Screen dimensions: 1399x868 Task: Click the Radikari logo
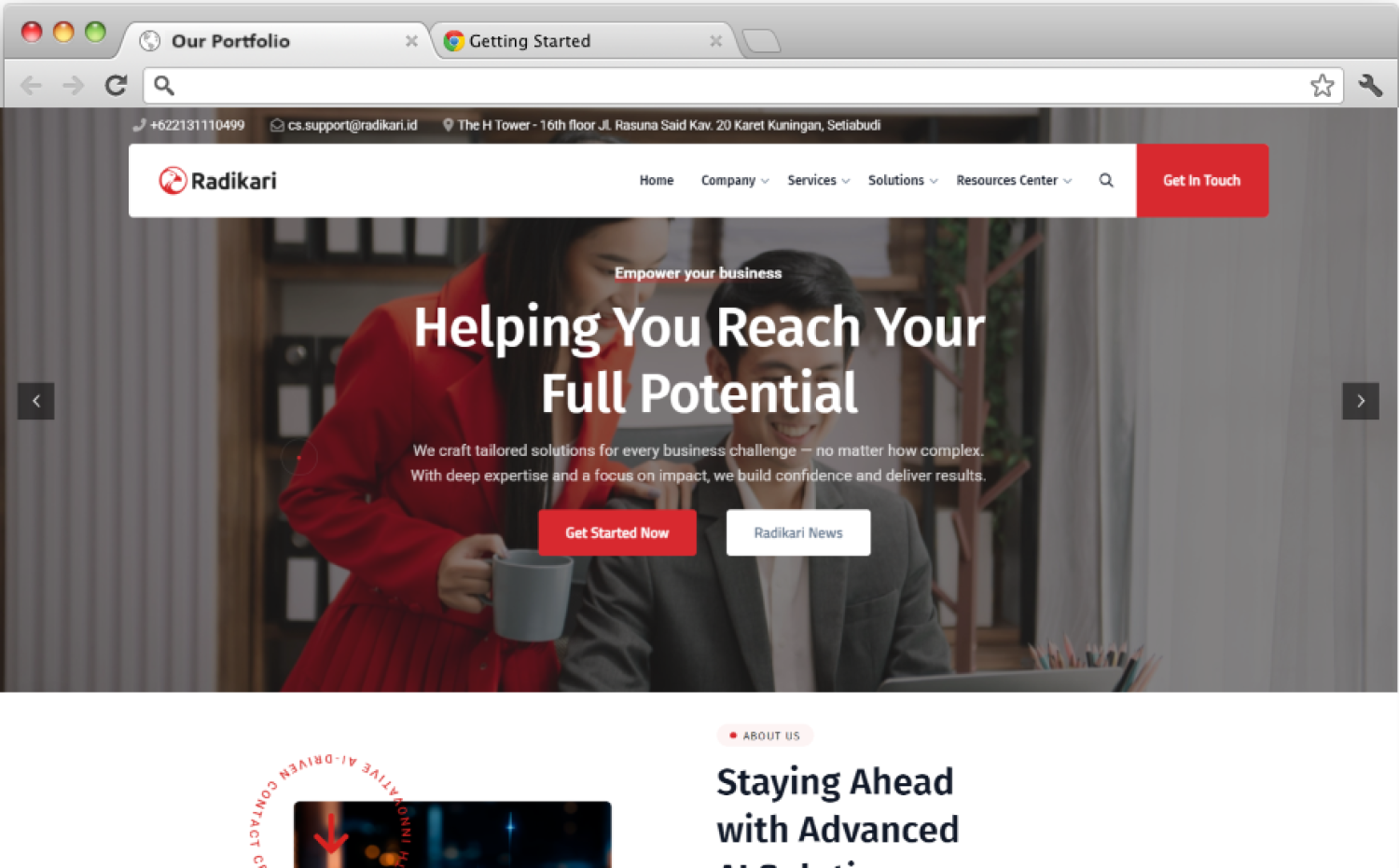click(x=217, y=180)
